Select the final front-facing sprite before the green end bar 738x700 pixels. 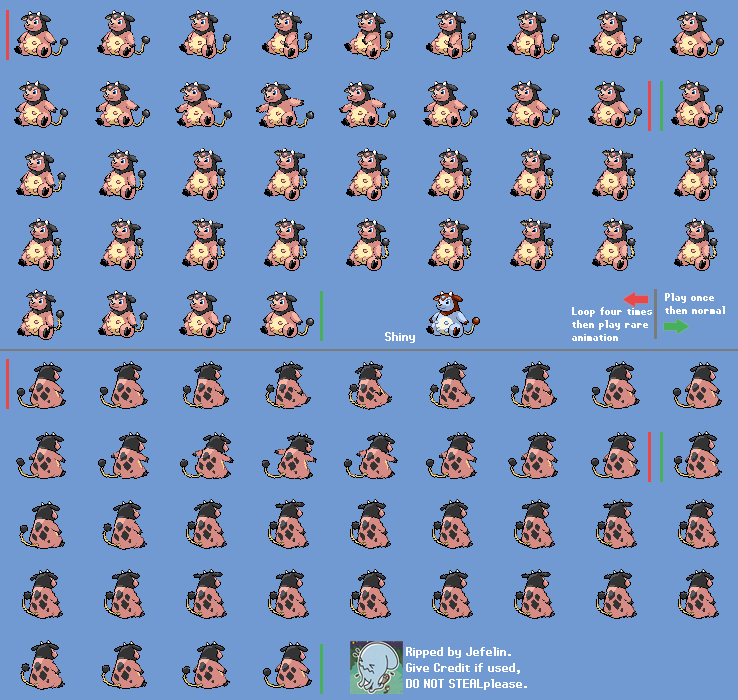pyautogui.click(x=287, y=314)
